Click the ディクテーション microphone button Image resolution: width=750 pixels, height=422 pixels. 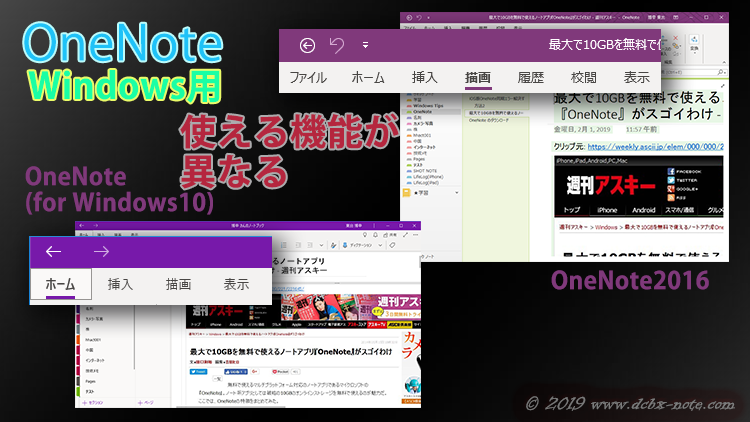tap(357, 245)
